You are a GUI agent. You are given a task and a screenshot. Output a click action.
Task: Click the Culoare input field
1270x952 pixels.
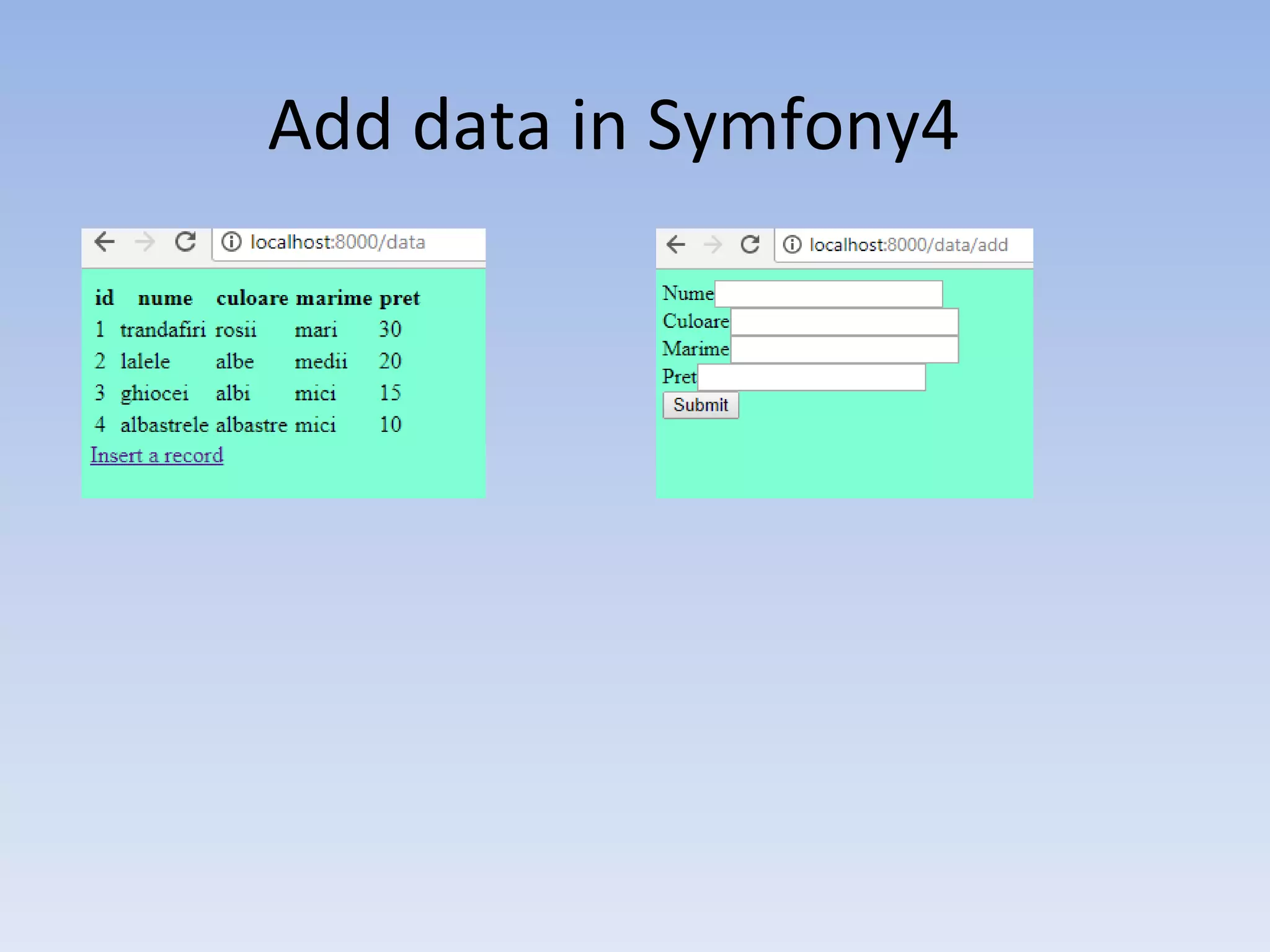(x=845, y=322)
